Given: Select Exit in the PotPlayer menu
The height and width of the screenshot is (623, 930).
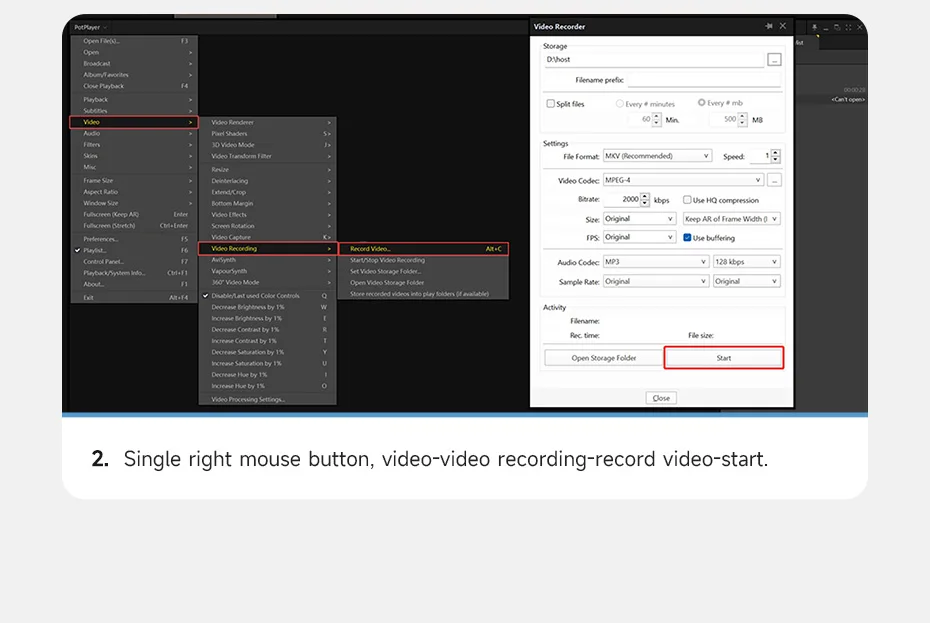Looking at the screenshot, I should 134,298.
